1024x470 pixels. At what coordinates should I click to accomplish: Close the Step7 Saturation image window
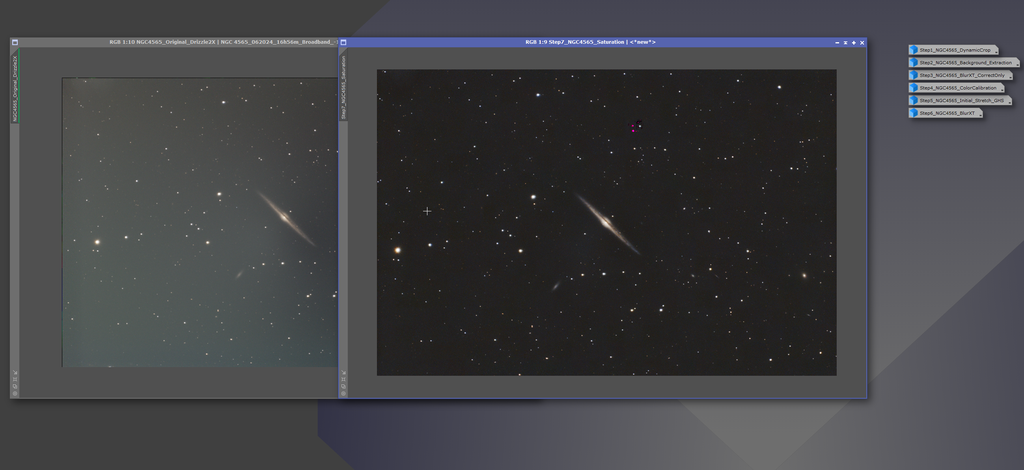click(862, 42)
